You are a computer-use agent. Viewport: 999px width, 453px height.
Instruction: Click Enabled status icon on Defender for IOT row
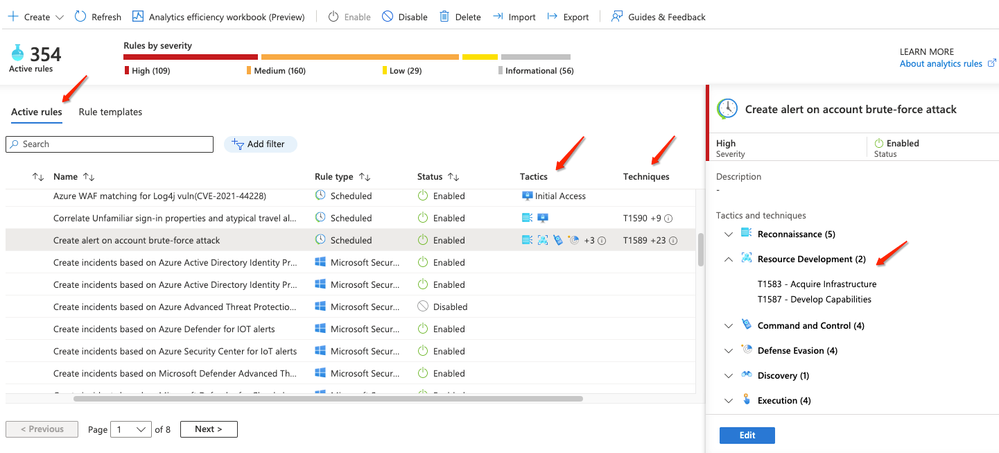(422, 329)
